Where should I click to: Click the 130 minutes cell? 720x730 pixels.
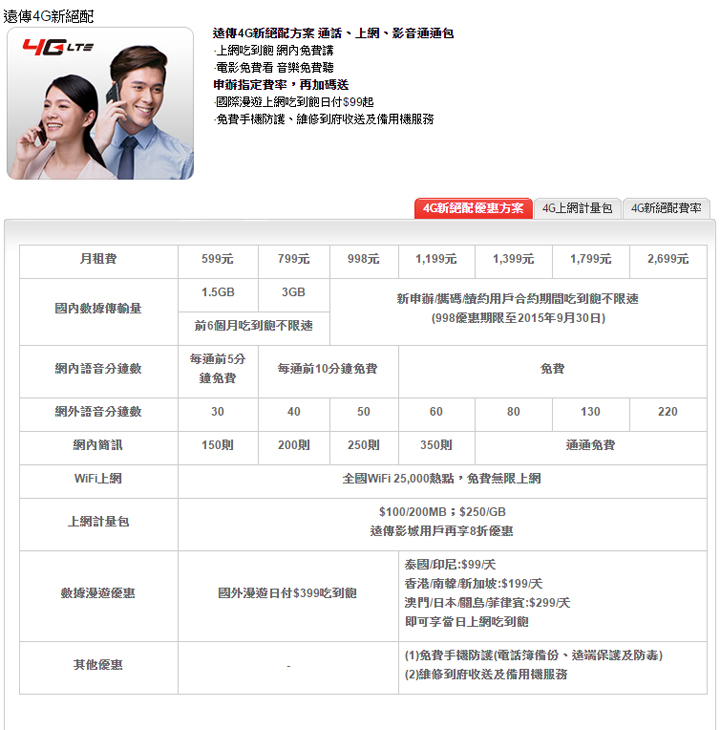point(591,412)
